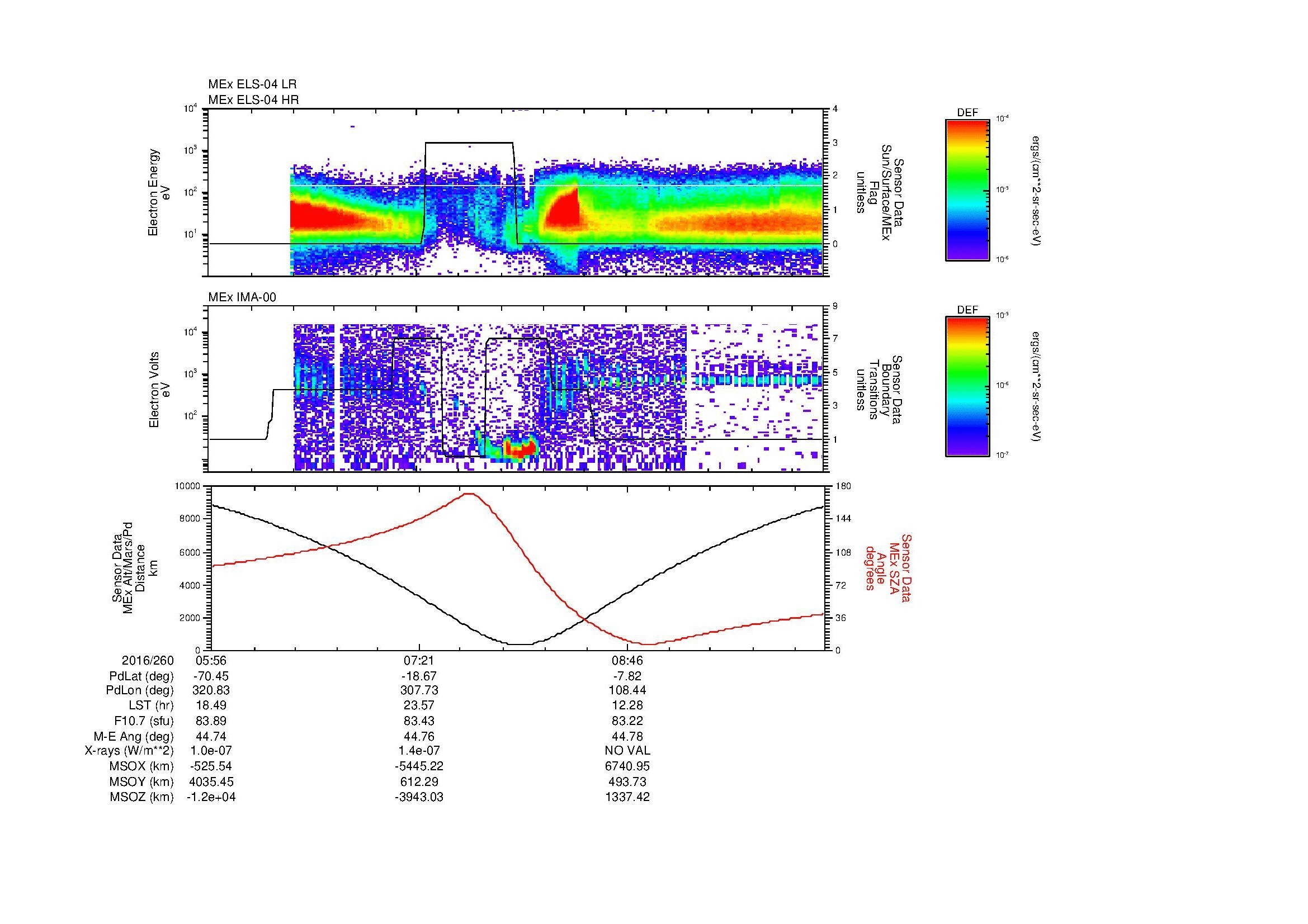This screenshot has height=924, width=1308.
Task: Click the MSOZ value 1337.42
Action: (x=627, y=797)
